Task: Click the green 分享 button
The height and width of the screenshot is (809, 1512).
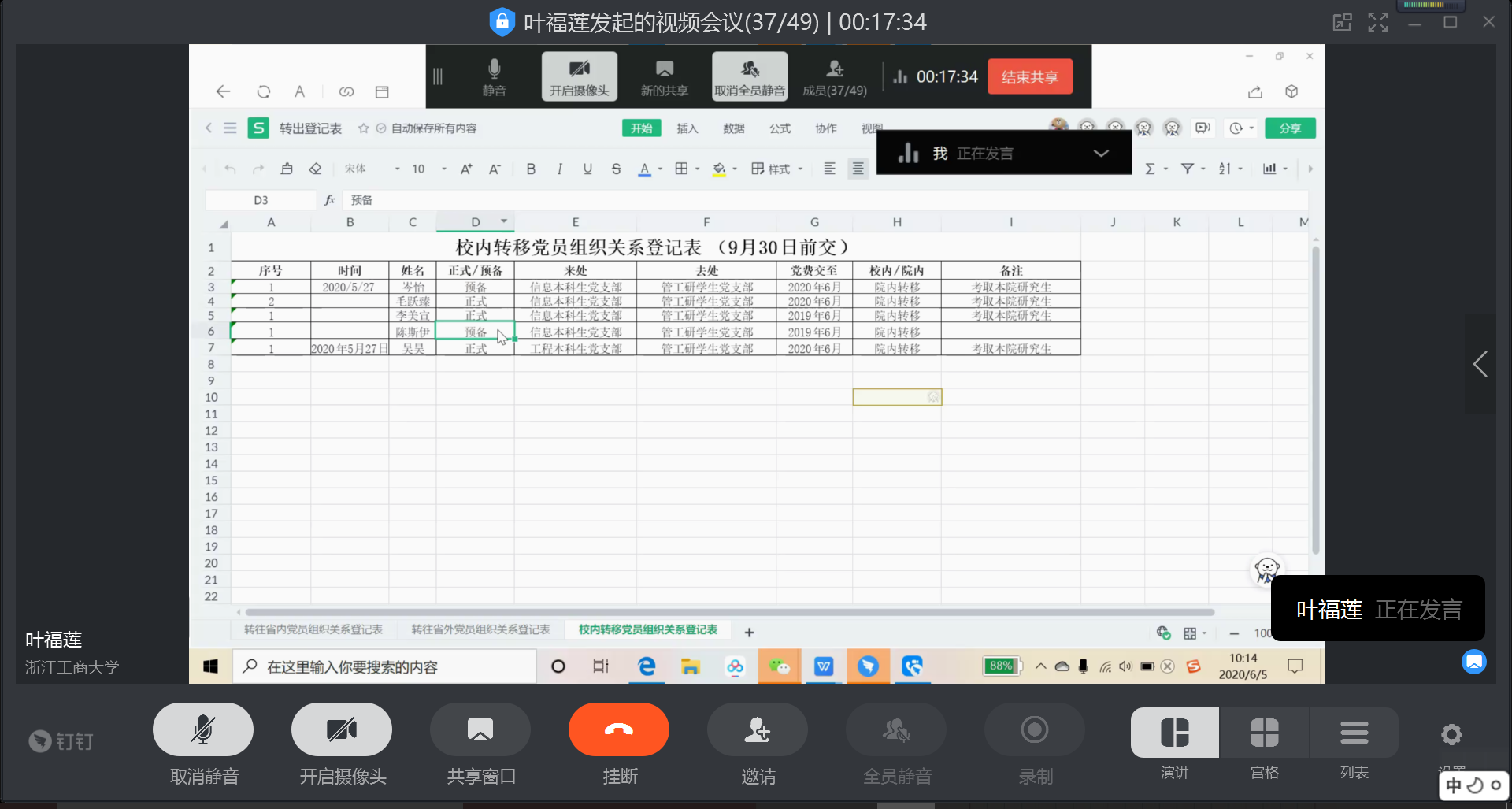Action: click(1289, 128)
